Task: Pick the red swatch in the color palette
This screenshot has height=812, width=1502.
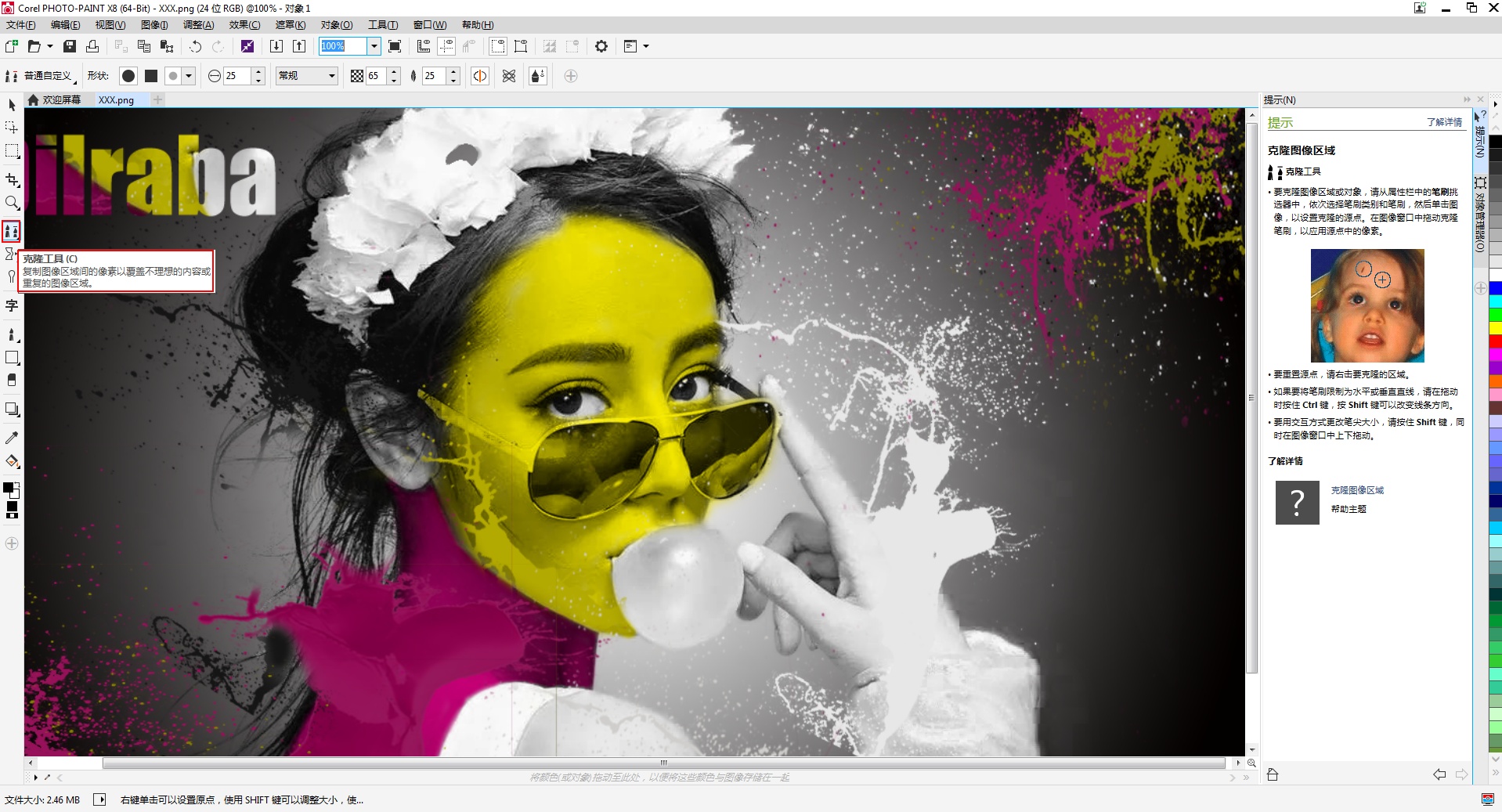Action: point(1495,341)
